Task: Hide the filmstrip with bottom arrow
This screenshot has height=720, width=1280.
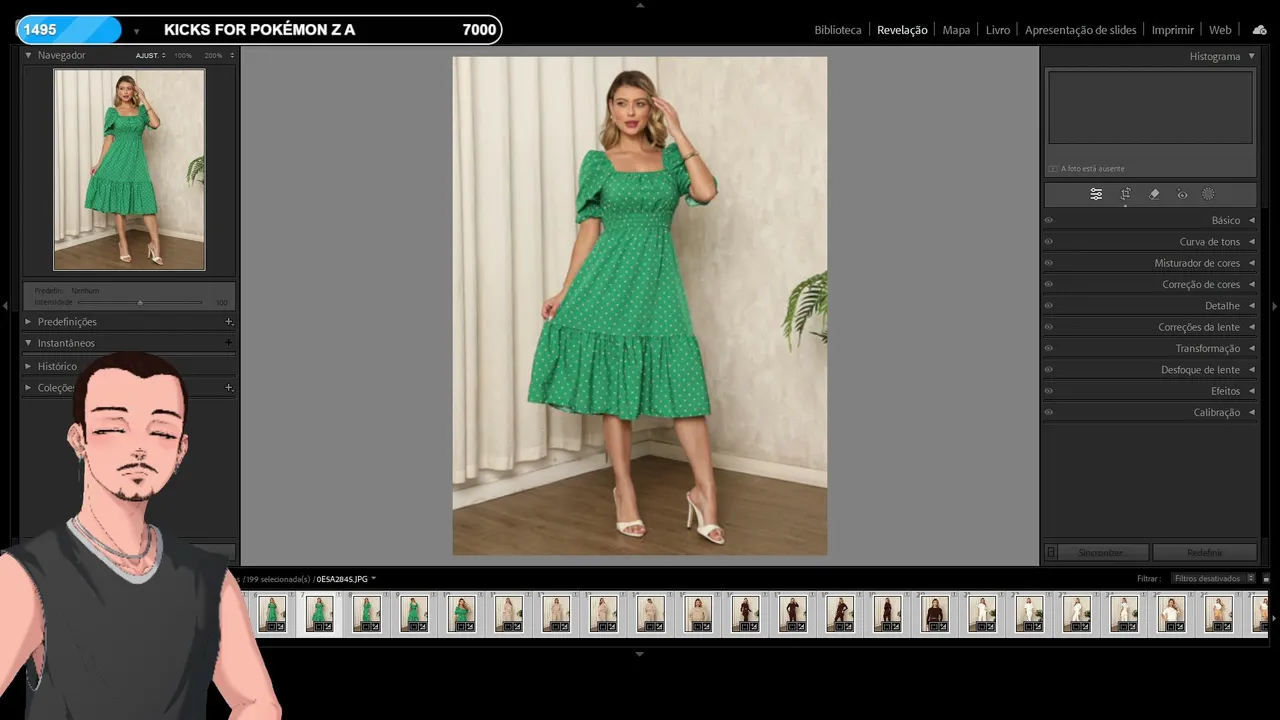Action: (x=640, y=654)
